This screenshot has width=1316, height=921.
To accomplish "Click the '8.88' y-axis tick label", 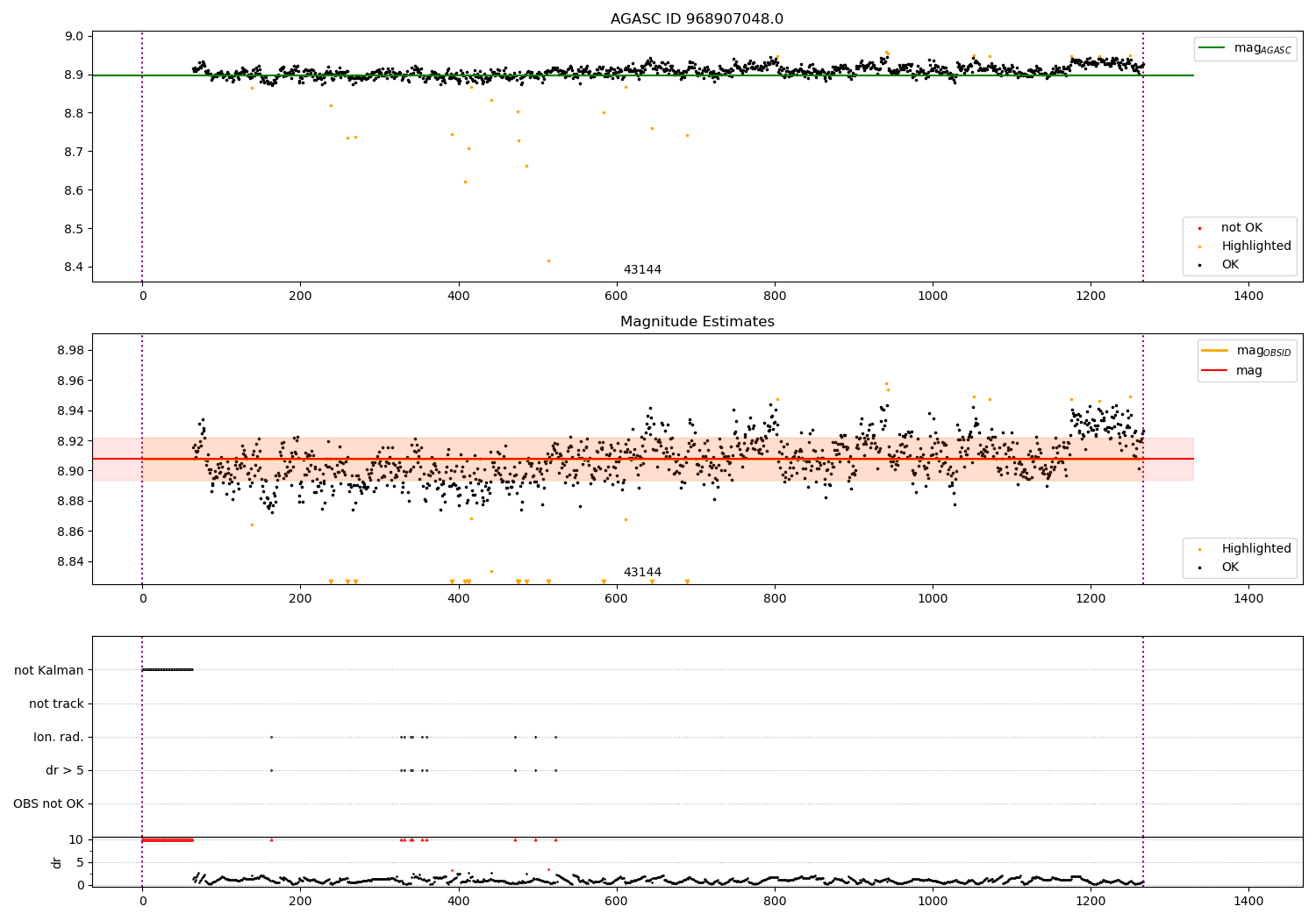I will pyautogui.click(x=72, y=502).
